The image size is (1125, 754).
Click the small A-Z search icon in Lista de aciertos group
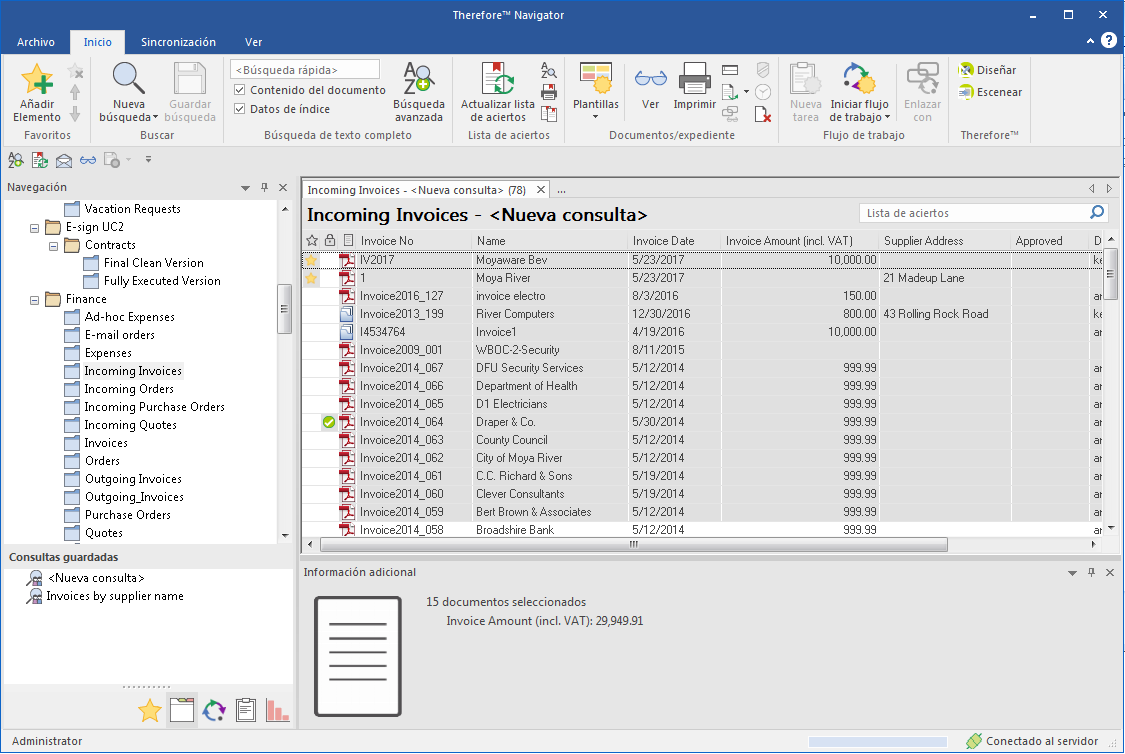[x=549, y=70]
